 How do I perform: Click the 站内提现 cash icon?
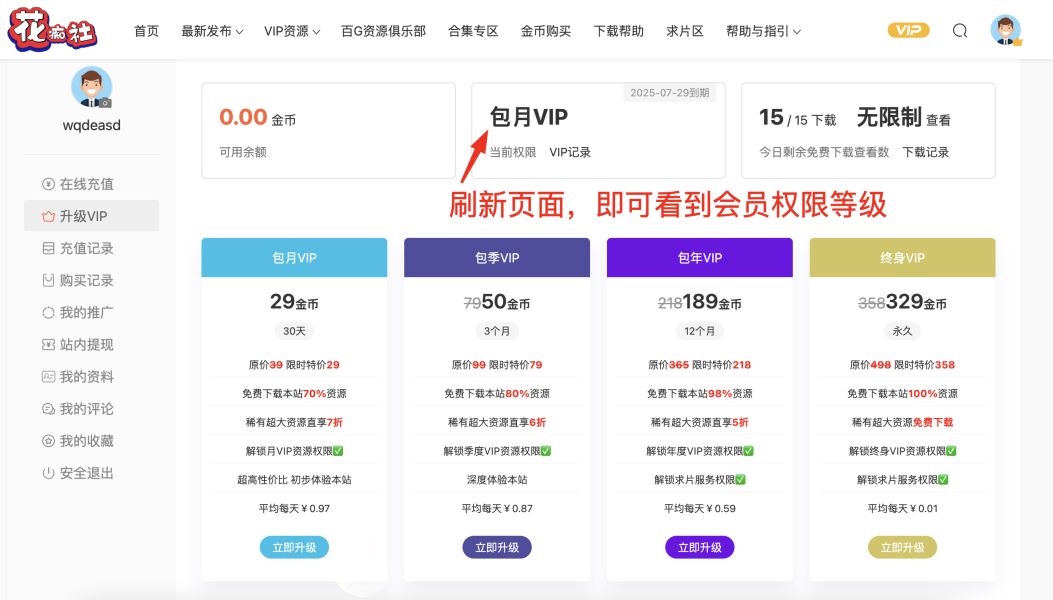(48, 345)
